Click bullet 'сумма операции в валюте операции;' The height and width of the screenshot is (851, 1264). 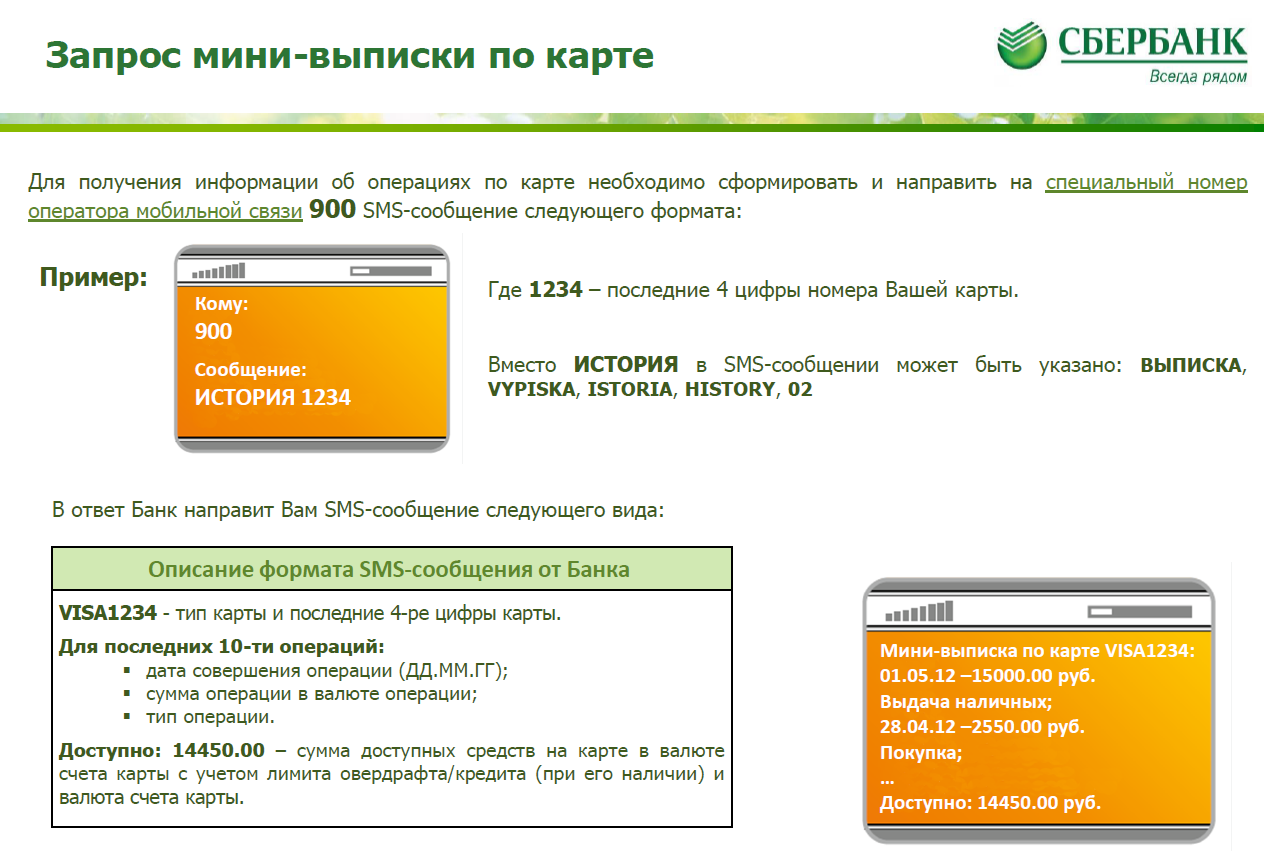click(311, 694)
